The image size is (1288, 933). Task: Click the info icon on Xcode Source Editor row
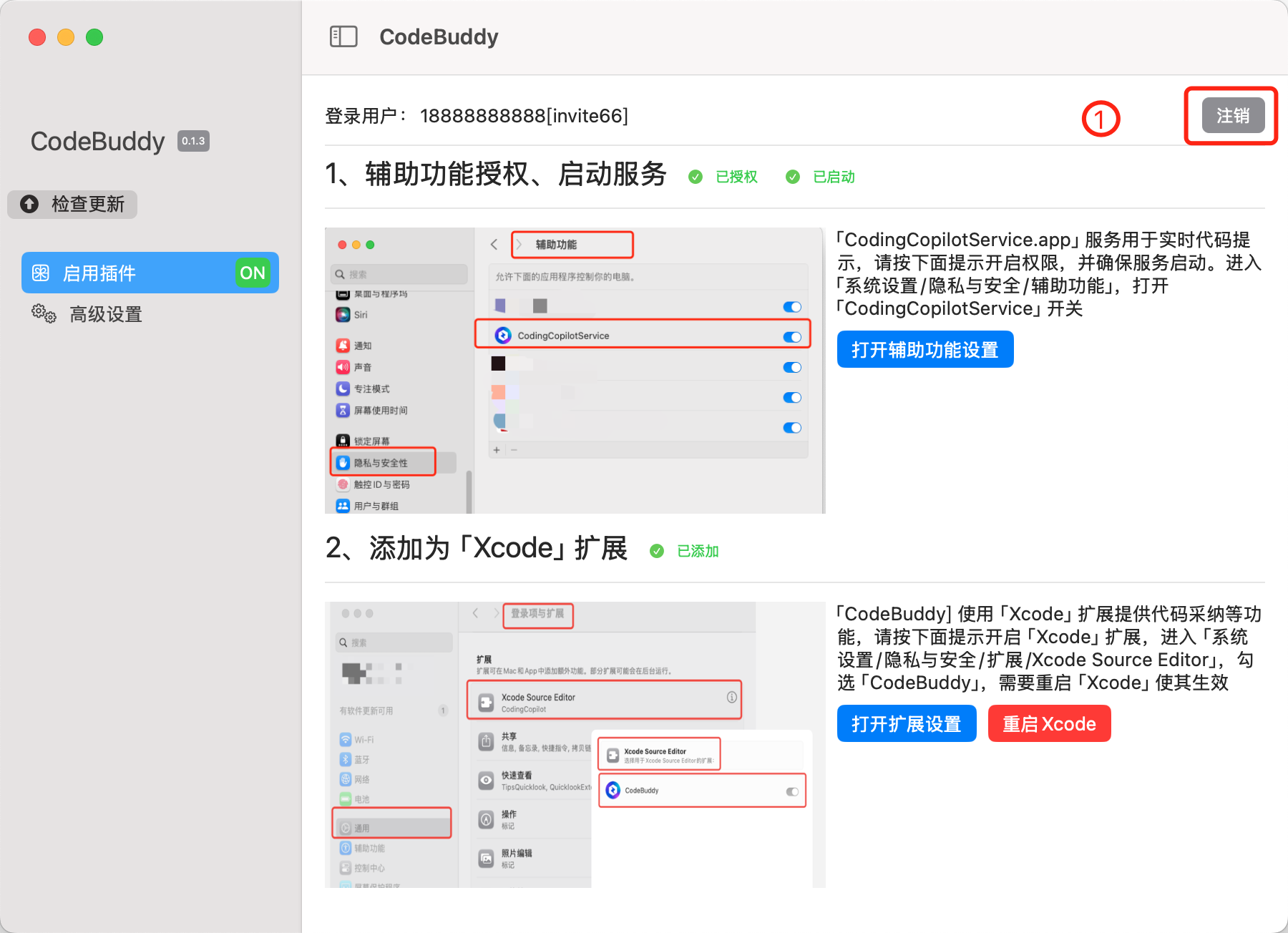pyautogui.click(x=732, y=697)
